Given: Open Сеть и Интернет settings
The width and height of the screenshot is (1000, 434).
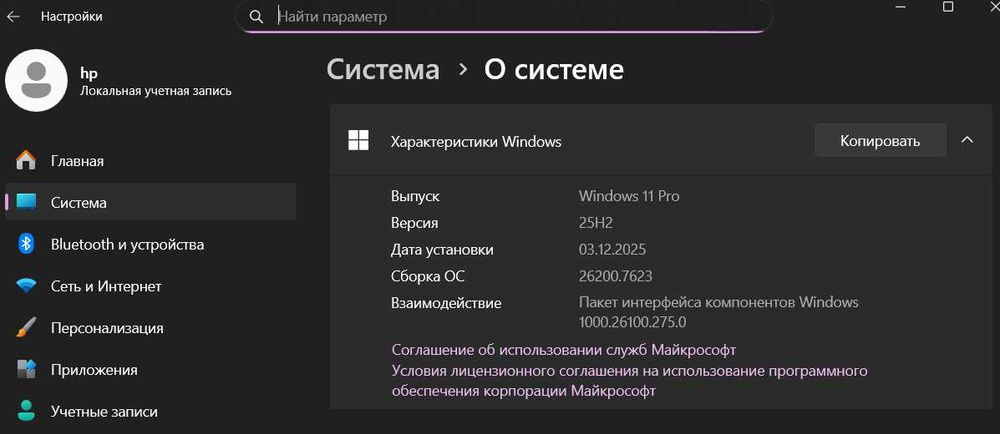Looking at the screenshot, I should [106, 286].
